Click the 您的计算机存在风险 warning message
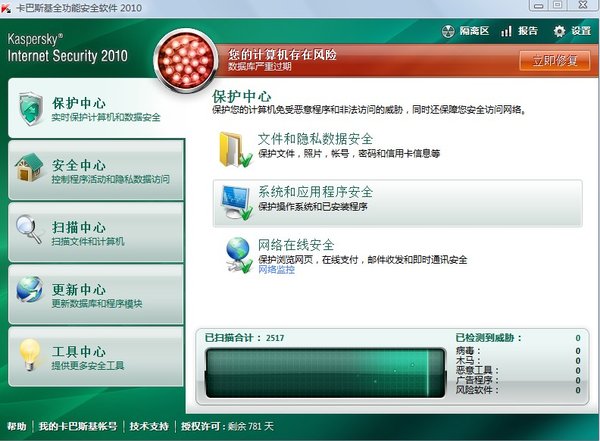Screen dimensions: 600x441 point(282,54)
